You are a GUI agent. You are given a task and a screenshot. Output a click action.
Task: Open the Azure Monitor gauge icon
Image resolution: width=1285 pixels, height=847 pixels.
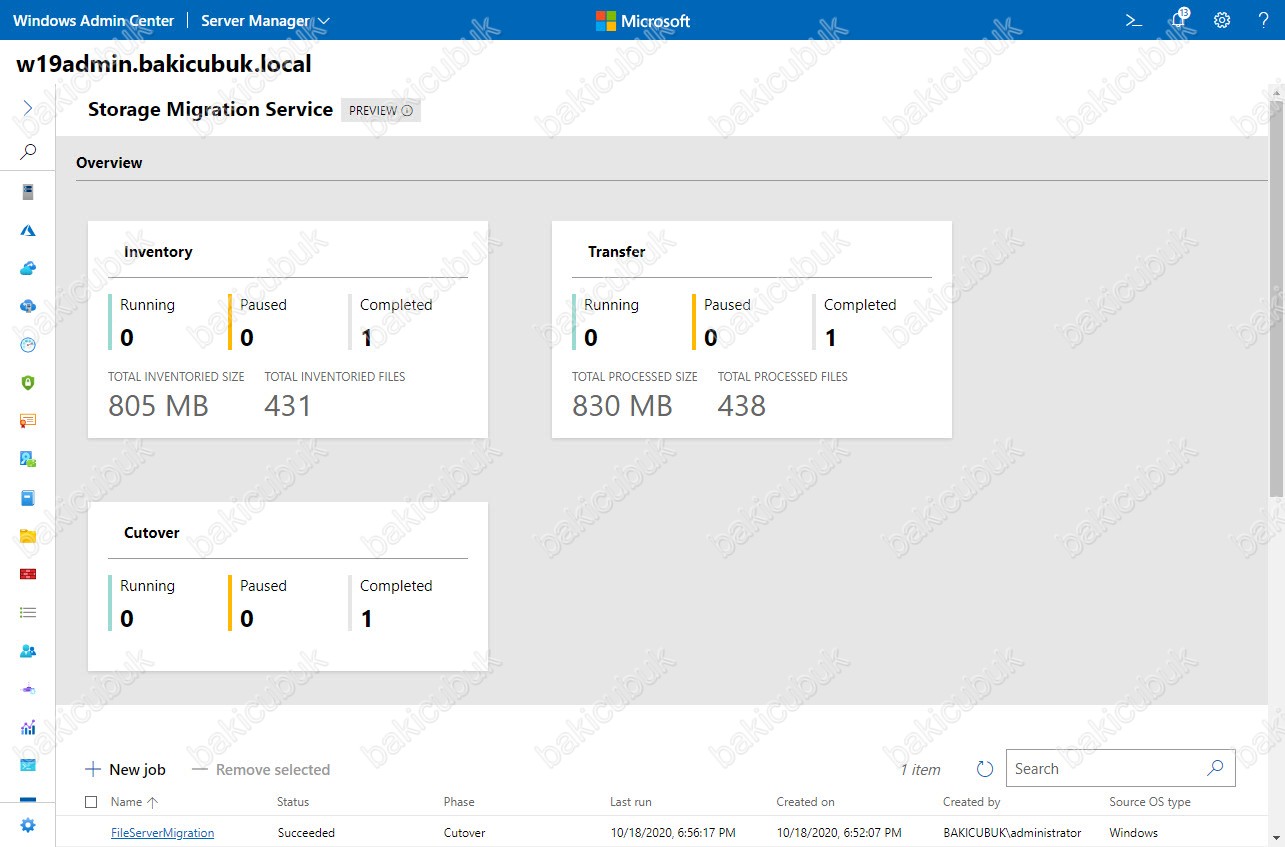tap(28, 344)
